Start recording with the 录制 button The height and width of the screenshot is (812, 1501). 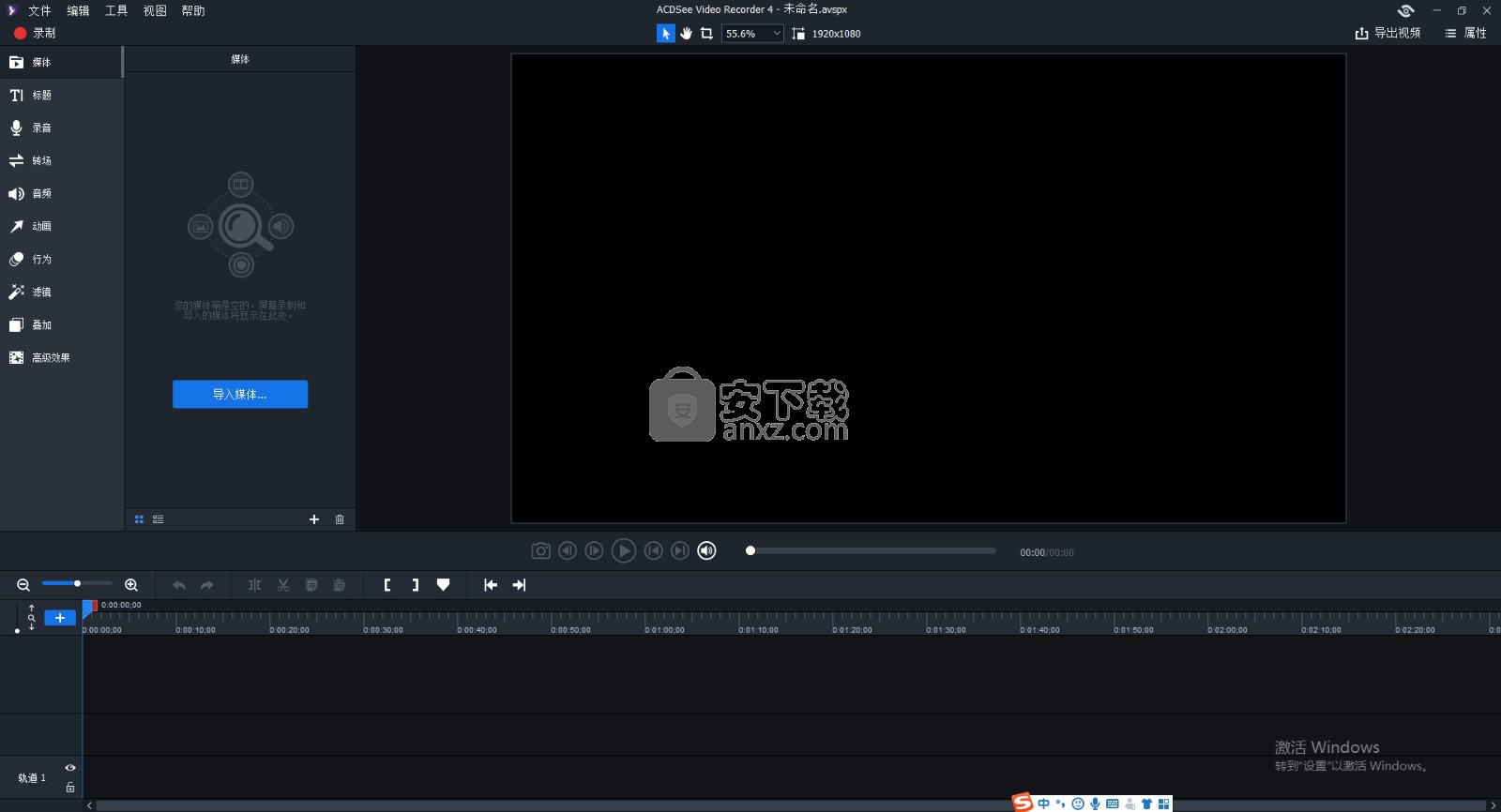(35, 33)
